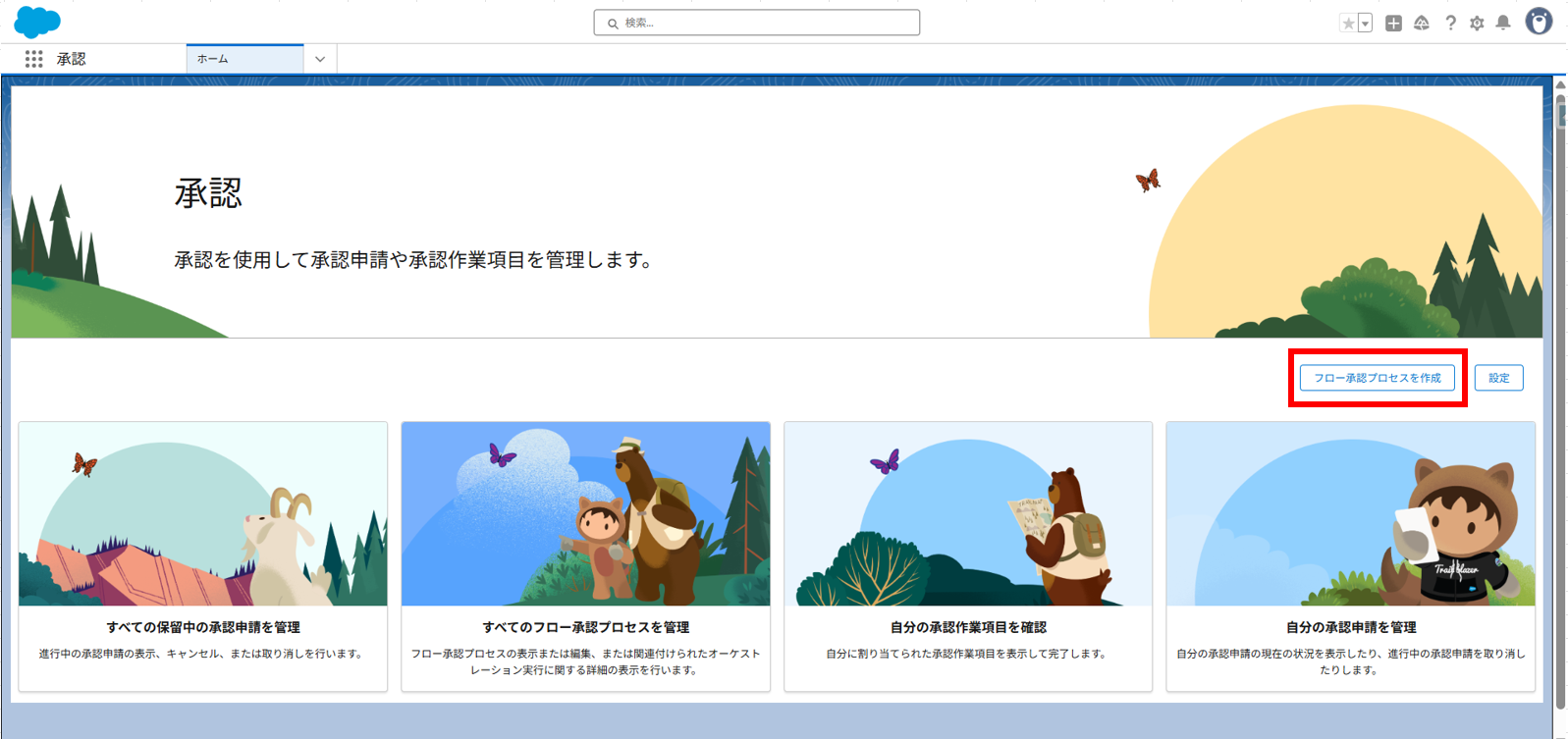Open the すべてのフロー承認プロセスを管理 card title
Image resolution: width=1568 pixels, height=739 pixels.
(586, 627)
